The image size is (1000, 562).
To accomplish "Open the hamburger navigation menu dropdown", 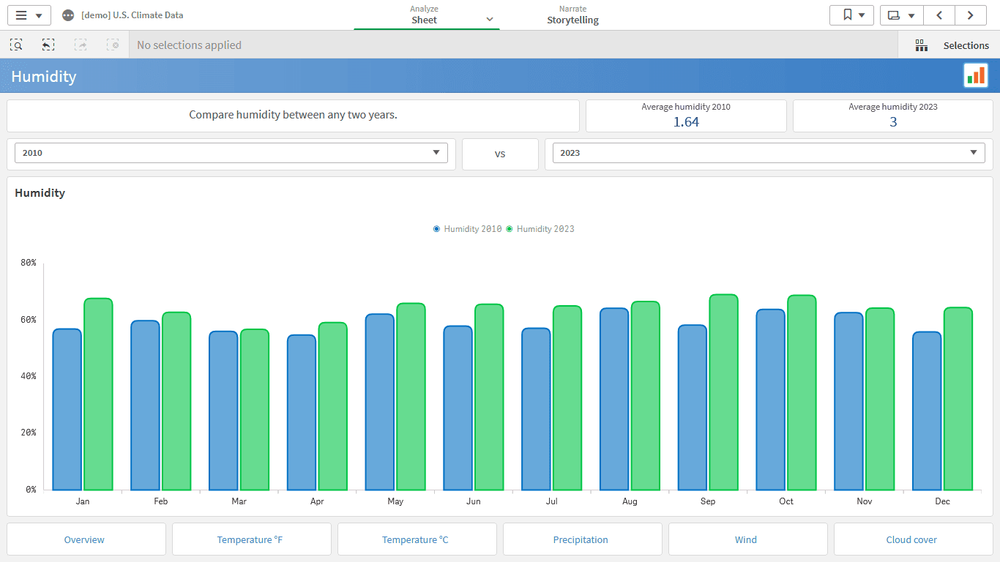I will 27,15.
